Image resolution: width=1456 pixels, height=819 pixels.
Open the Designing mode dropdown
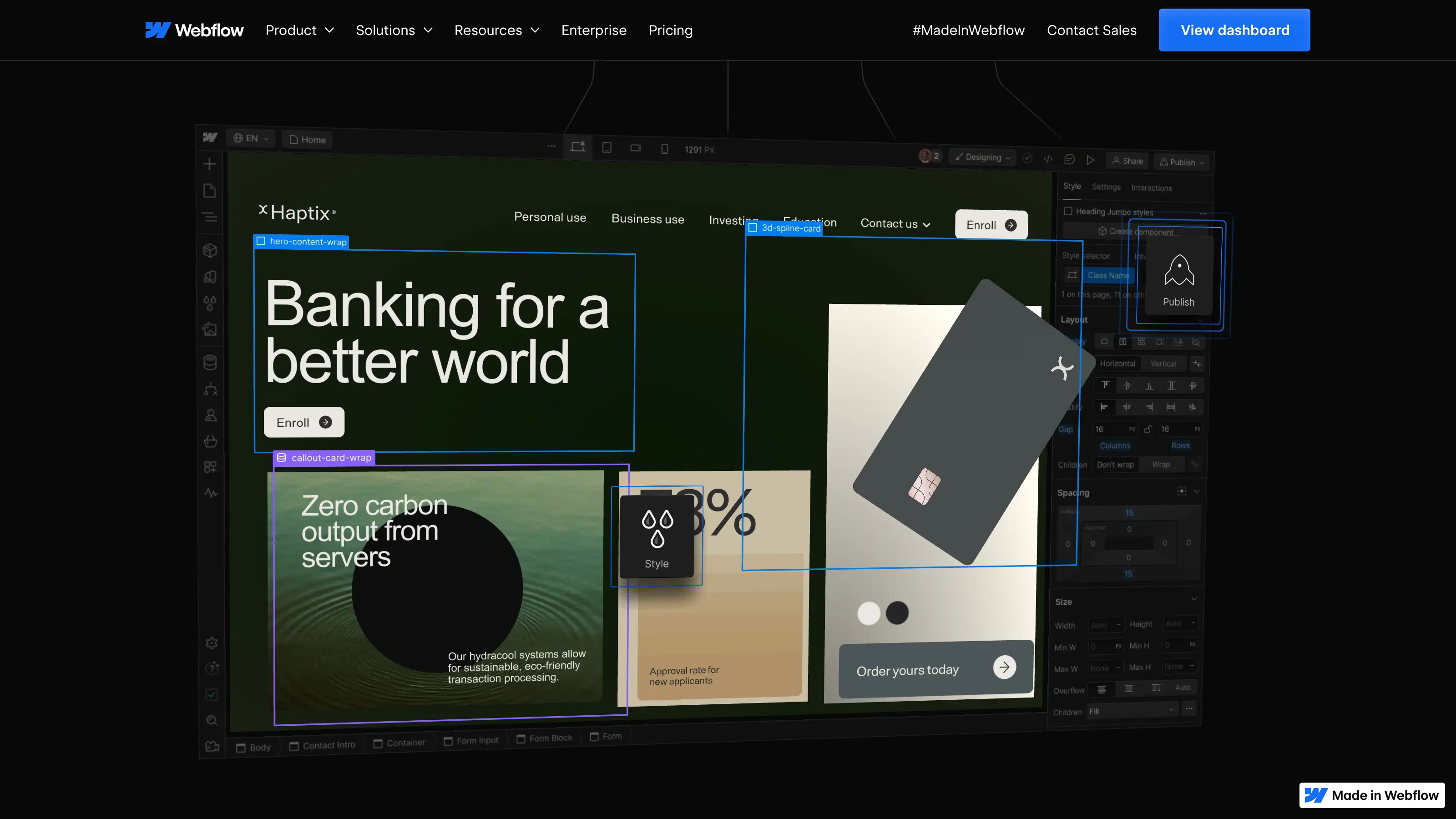[983, 157]
